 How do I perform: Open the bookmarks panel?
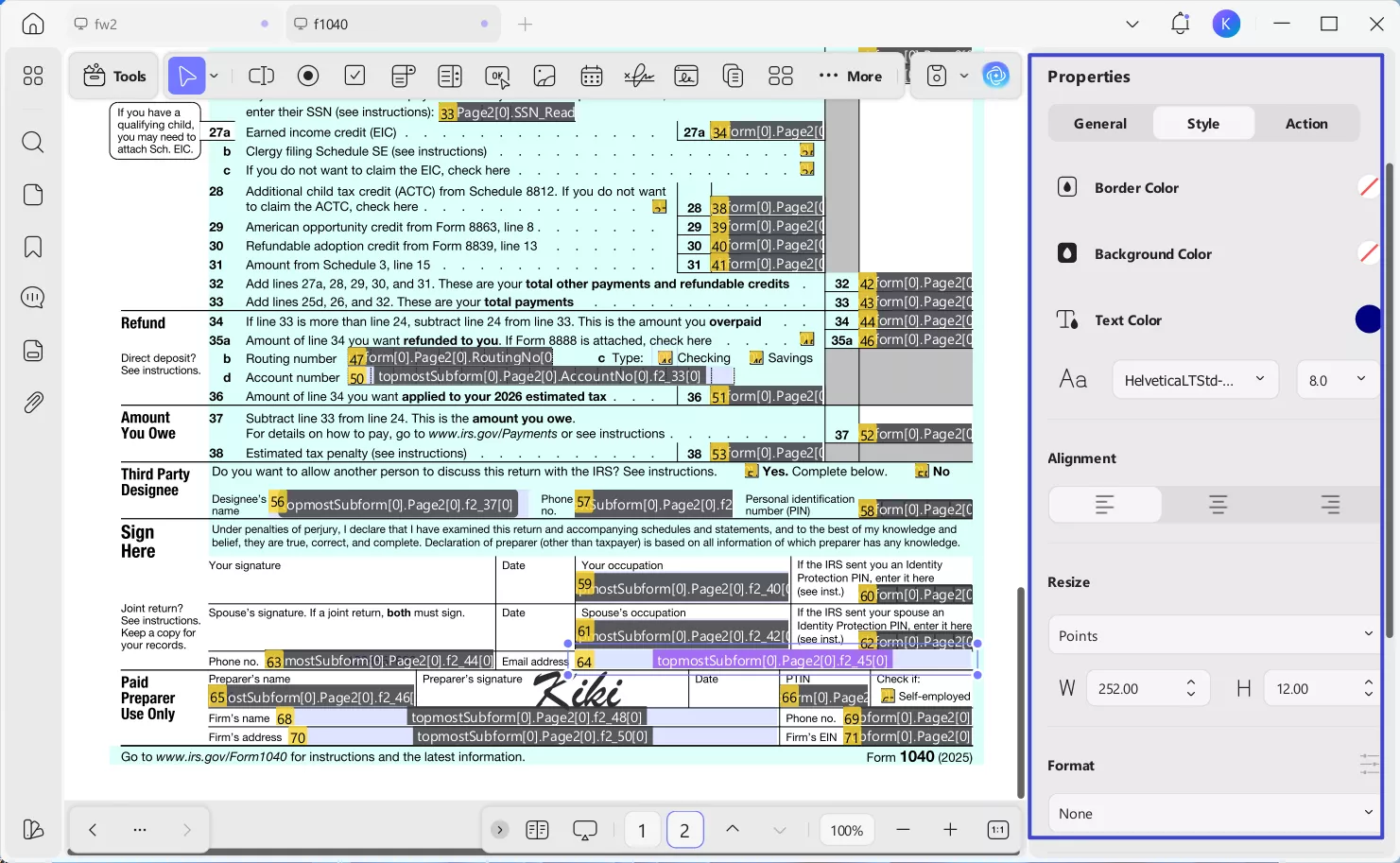(x=32, y=246)
